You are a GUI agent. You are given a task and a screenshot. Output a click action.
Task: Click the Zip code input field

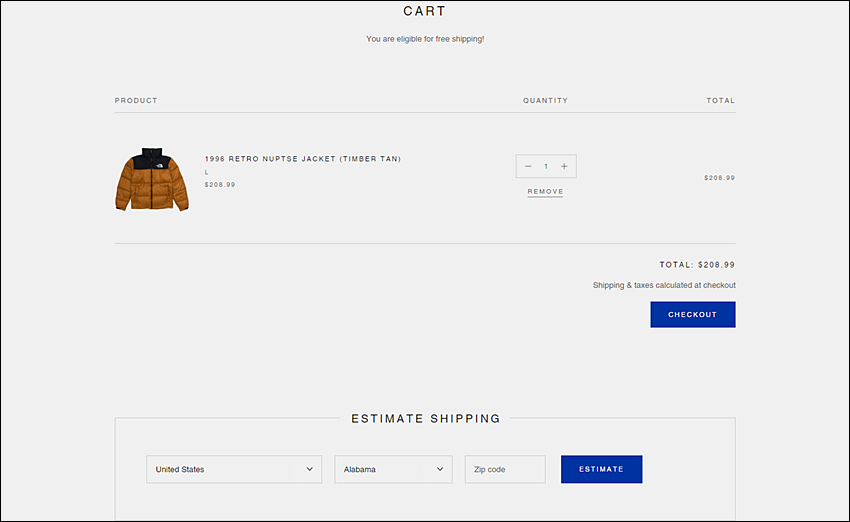tap(505, 469)
